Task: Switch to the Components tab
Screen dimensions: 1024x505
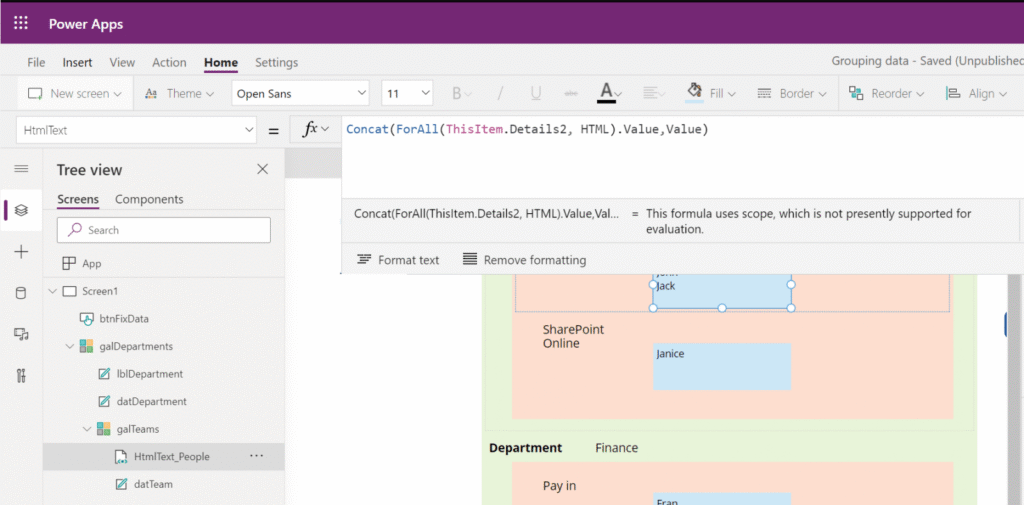Action: click(x=149, y=199)
